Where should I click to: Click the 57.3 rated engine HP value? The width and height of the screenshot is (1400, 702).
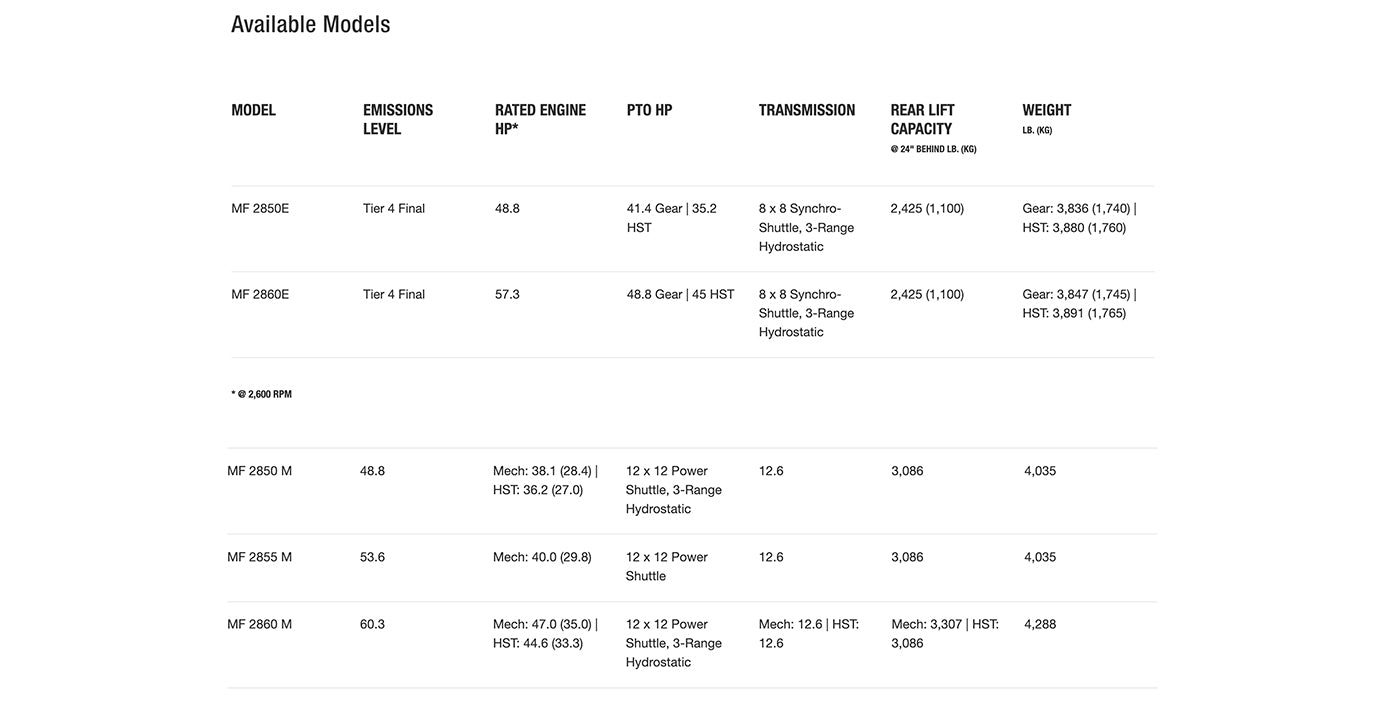(x=507, y=294)
